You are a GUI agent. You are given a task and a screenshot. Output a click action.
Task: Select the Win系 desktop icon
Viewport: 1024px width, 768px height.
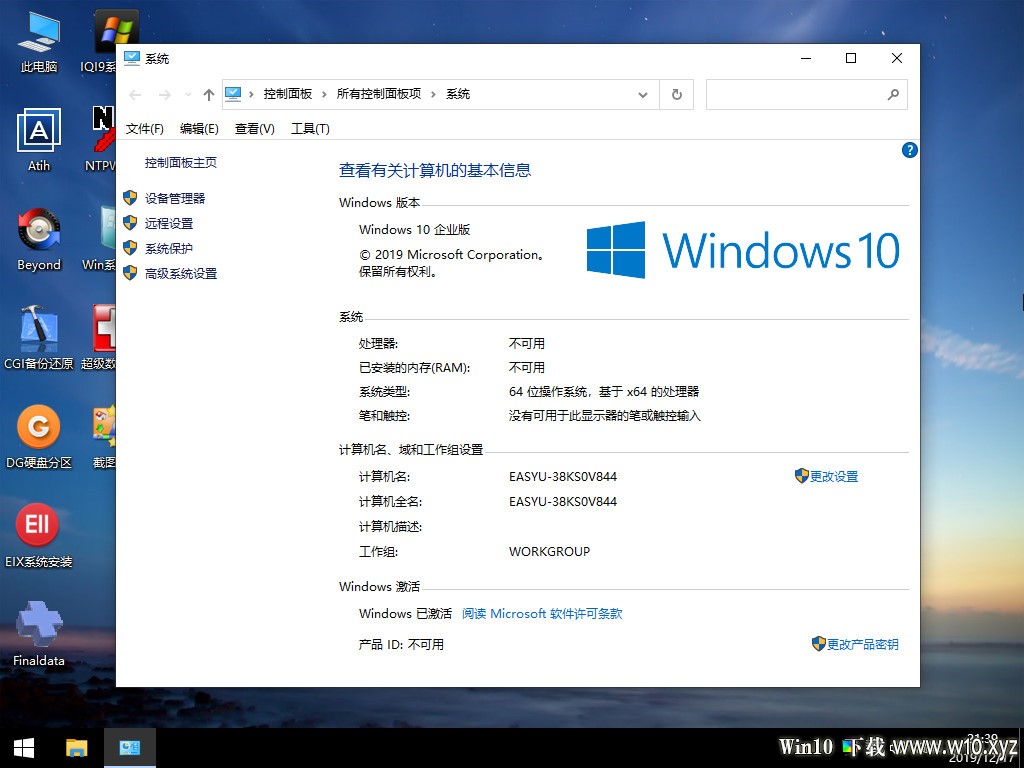pyautogui.click(x=99, y=239)
